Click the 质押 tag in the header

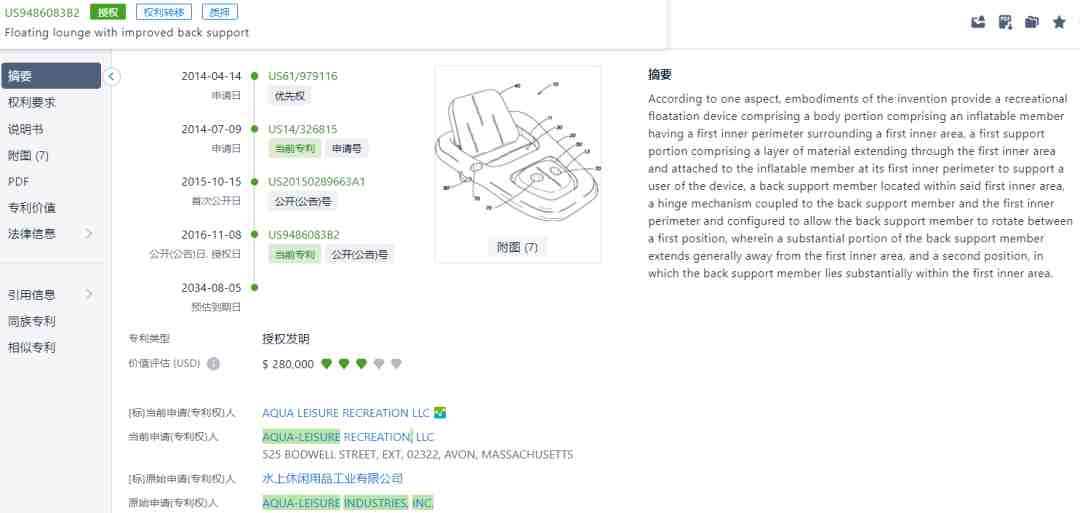[220, 12]
